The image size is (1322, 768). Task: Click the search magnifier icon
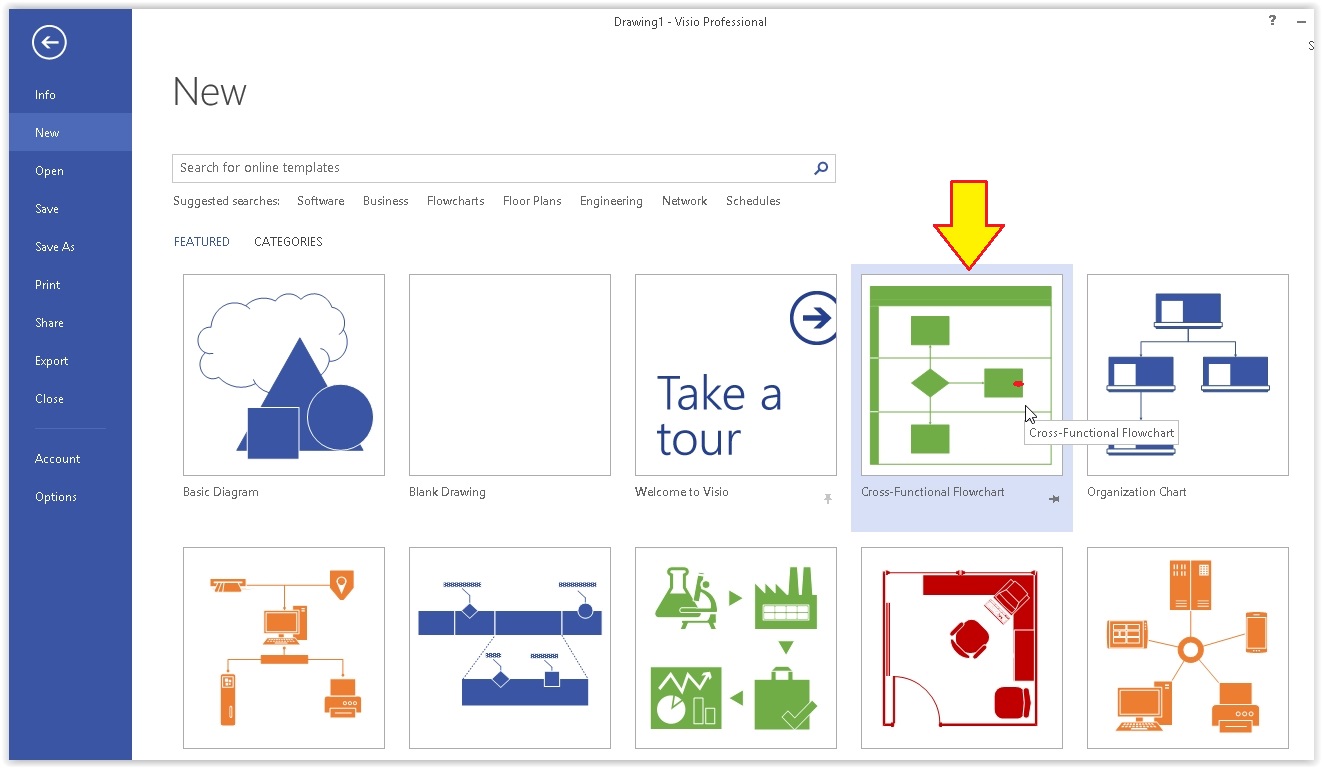point(820,168)
